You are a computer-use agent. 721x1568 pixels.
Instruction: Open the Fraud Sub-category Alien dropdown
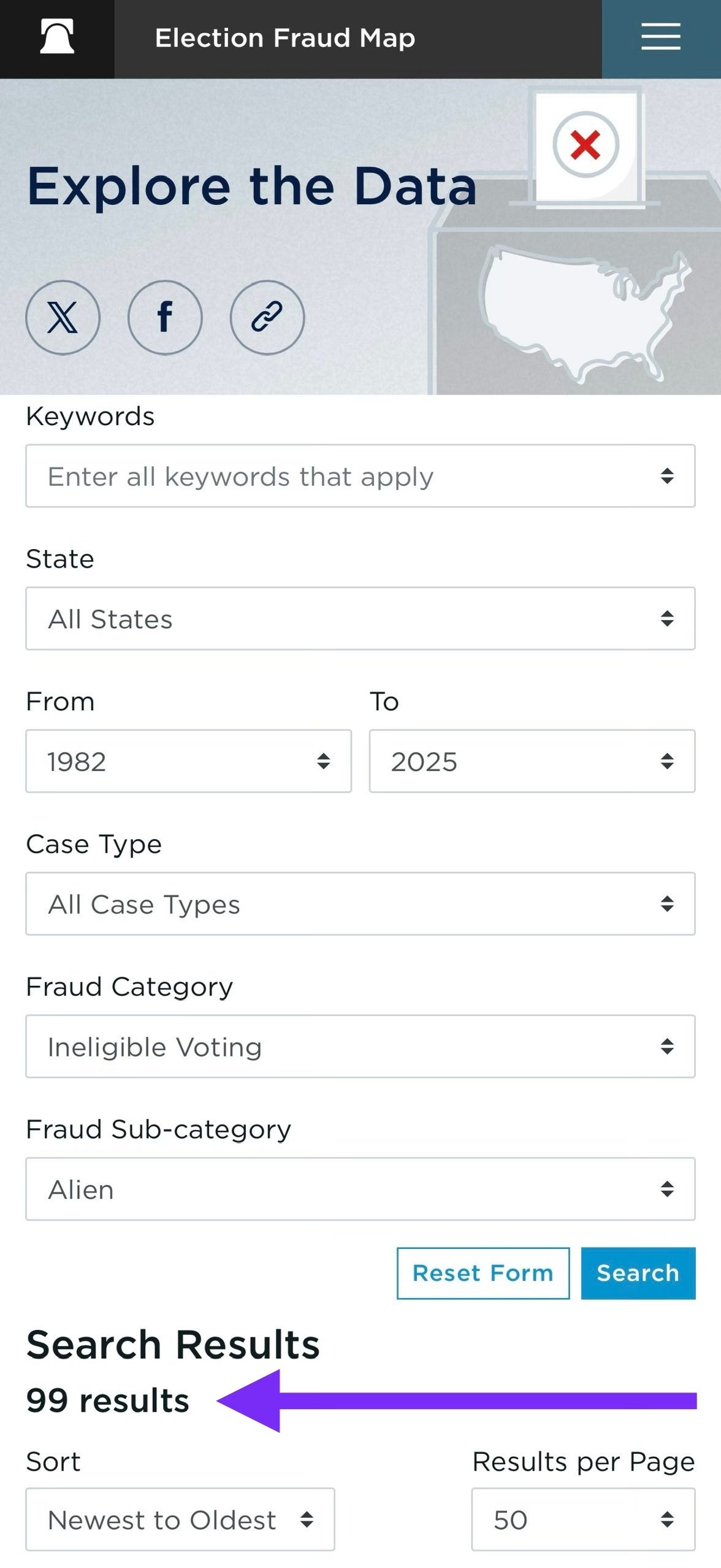360,1189
